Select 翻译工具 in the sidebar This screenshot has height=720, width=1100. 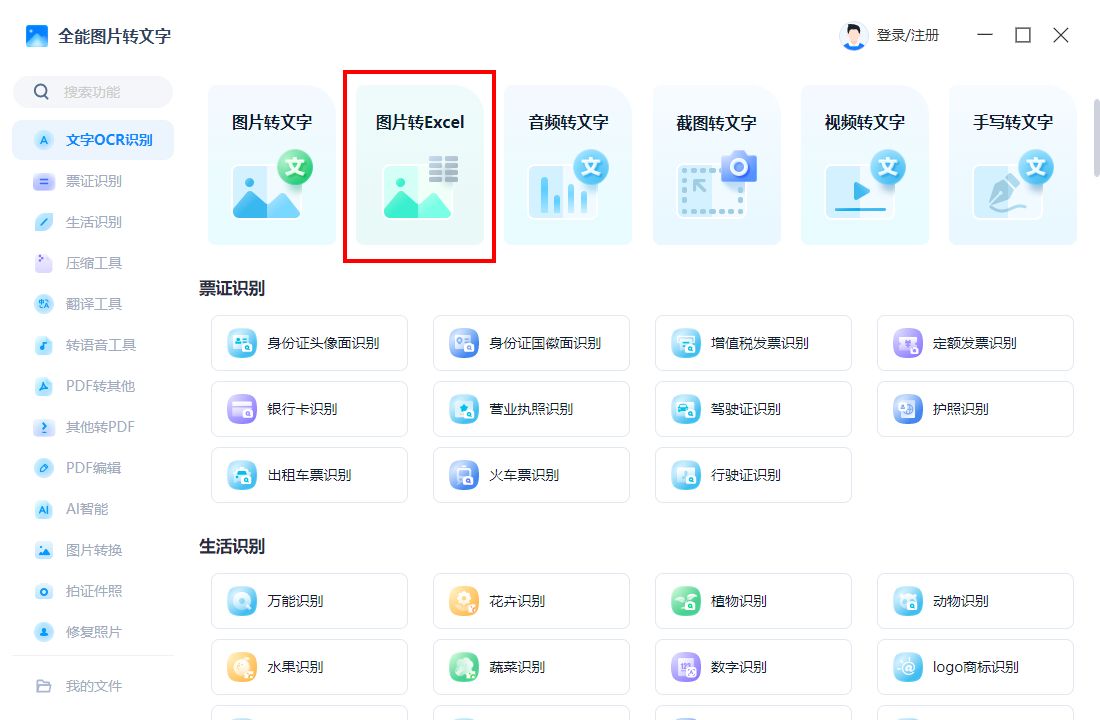coord(93,304)
